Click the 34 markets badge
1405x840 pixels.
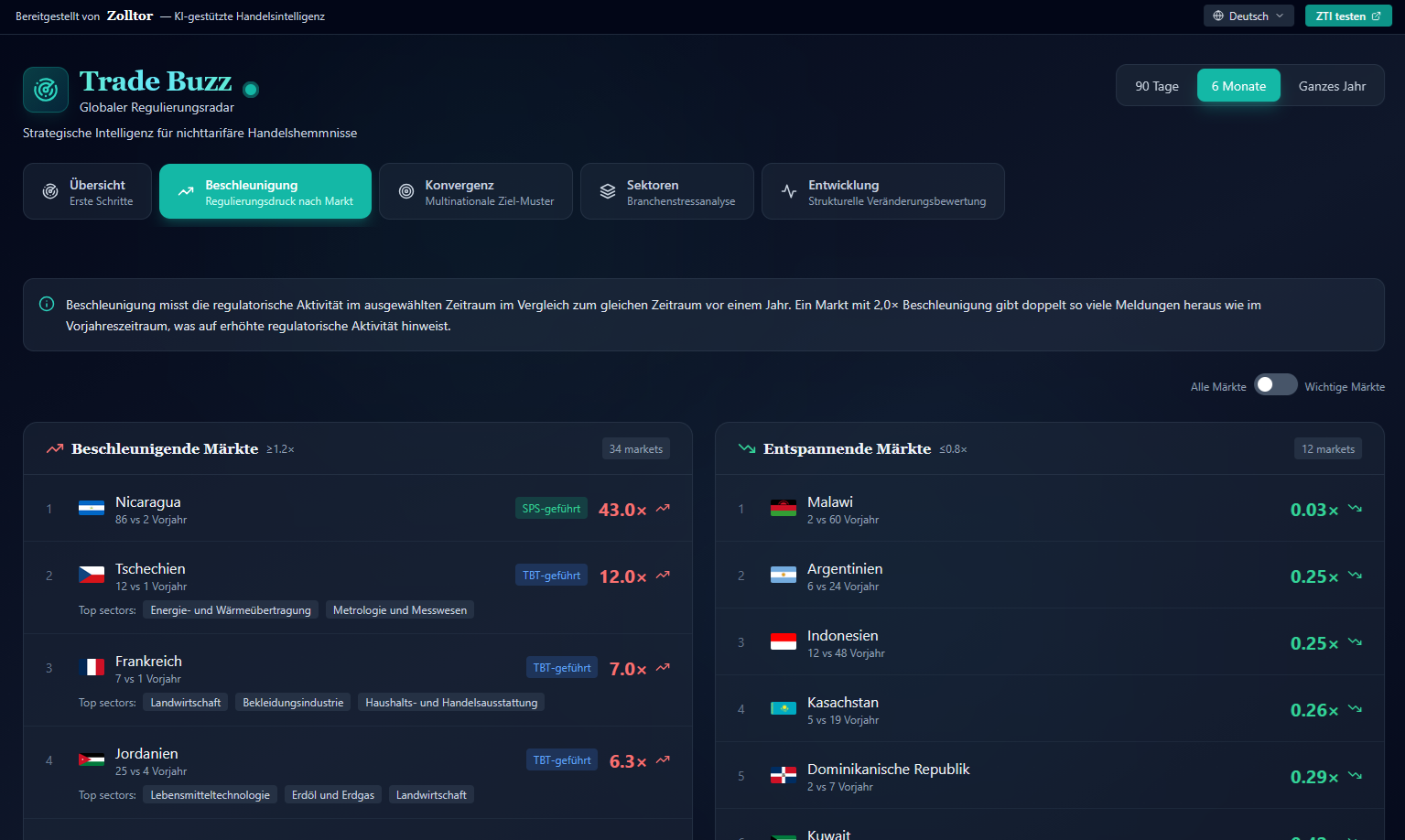(x=635, y=448)
